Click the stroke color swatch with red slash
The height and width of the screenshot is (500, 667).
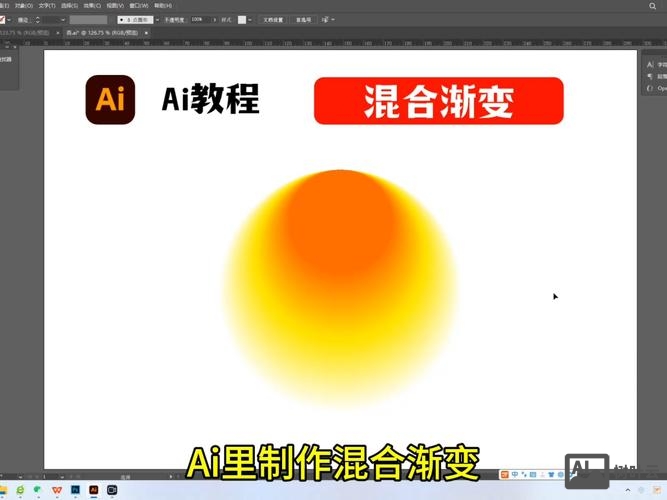pos(2,20)
